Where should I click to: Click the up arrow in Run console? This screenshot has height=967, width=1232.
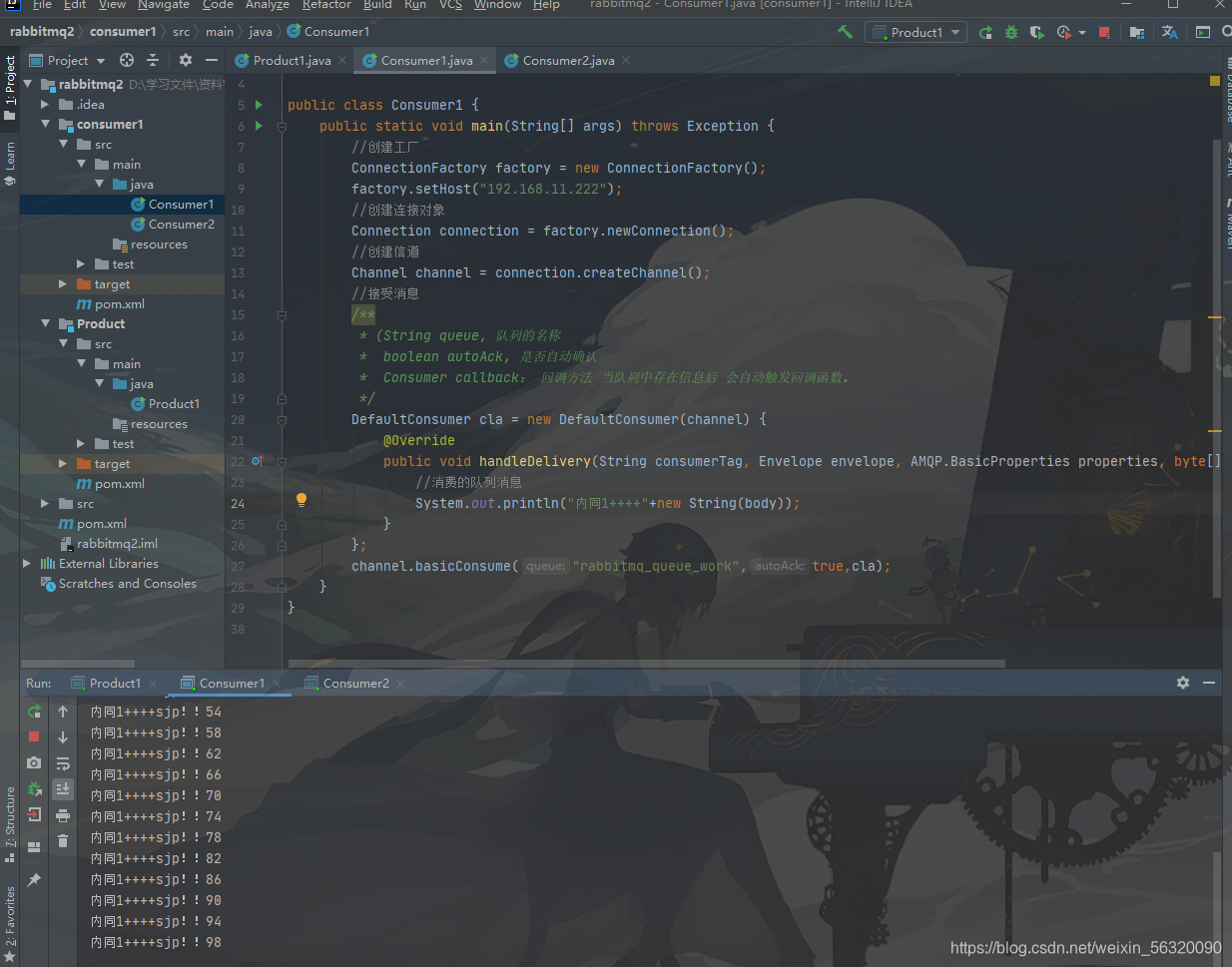[x=63, y=712]
